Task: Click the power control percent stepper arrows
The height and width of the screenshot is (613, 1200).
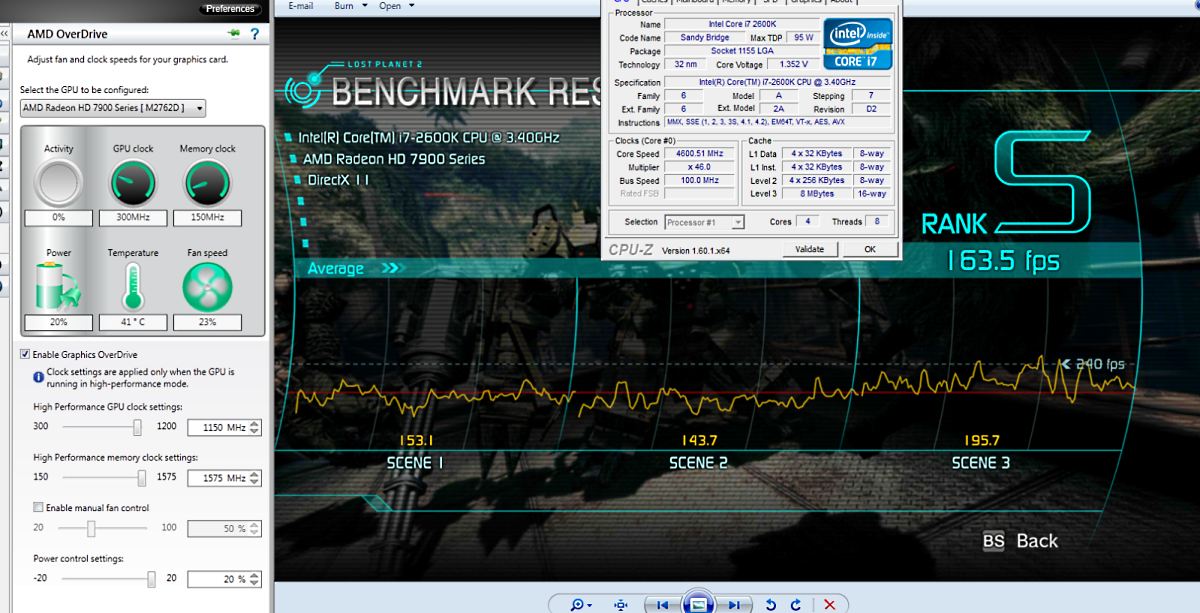Action: click(x=255, y=579)
